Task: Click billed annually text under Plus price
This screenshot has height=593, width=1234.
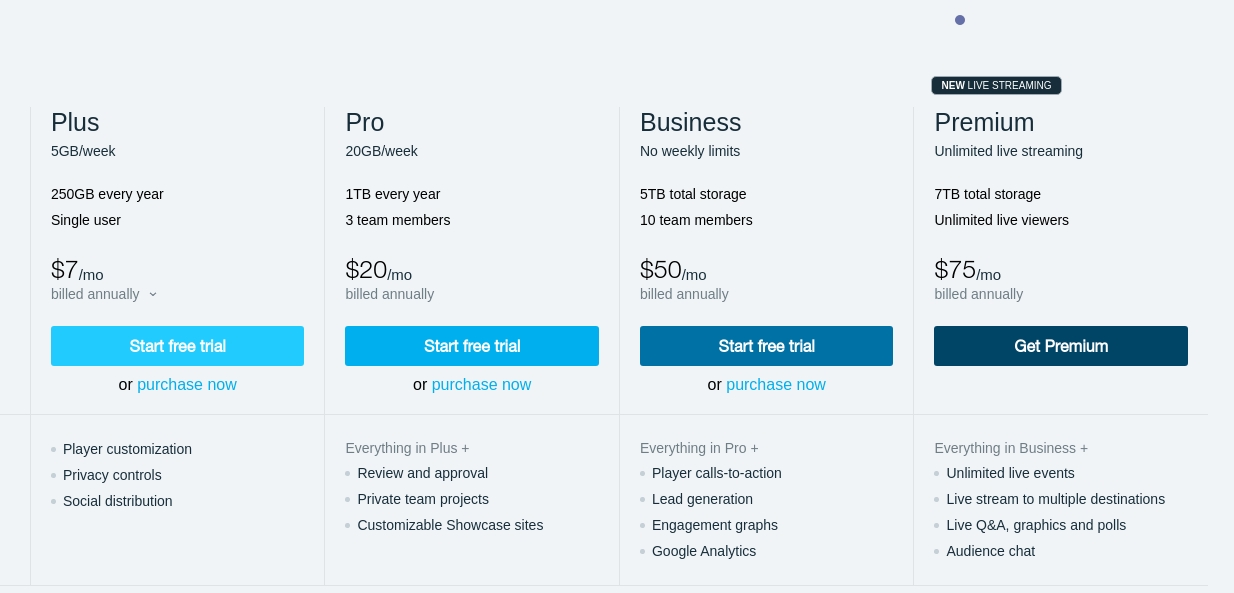Action: point(95,294)
